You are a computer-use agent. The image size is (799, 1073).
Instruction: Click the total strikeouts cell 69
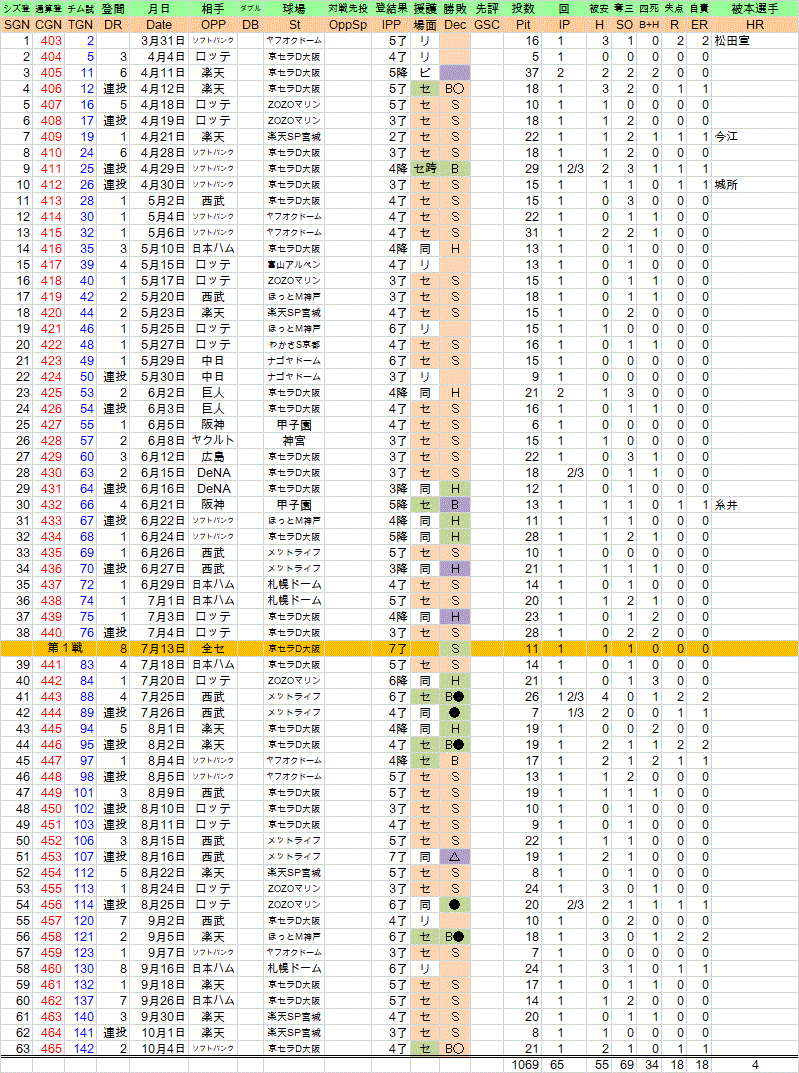tap(625, 1065)
